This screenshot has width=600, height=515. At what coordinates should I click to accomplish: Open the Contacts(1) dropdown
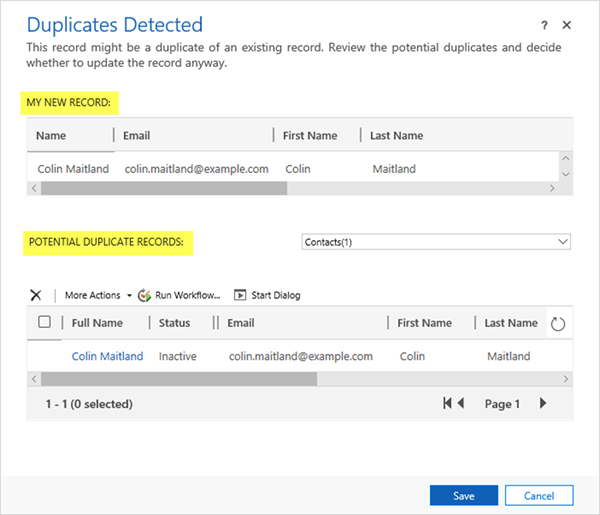(x=436, y=241)
